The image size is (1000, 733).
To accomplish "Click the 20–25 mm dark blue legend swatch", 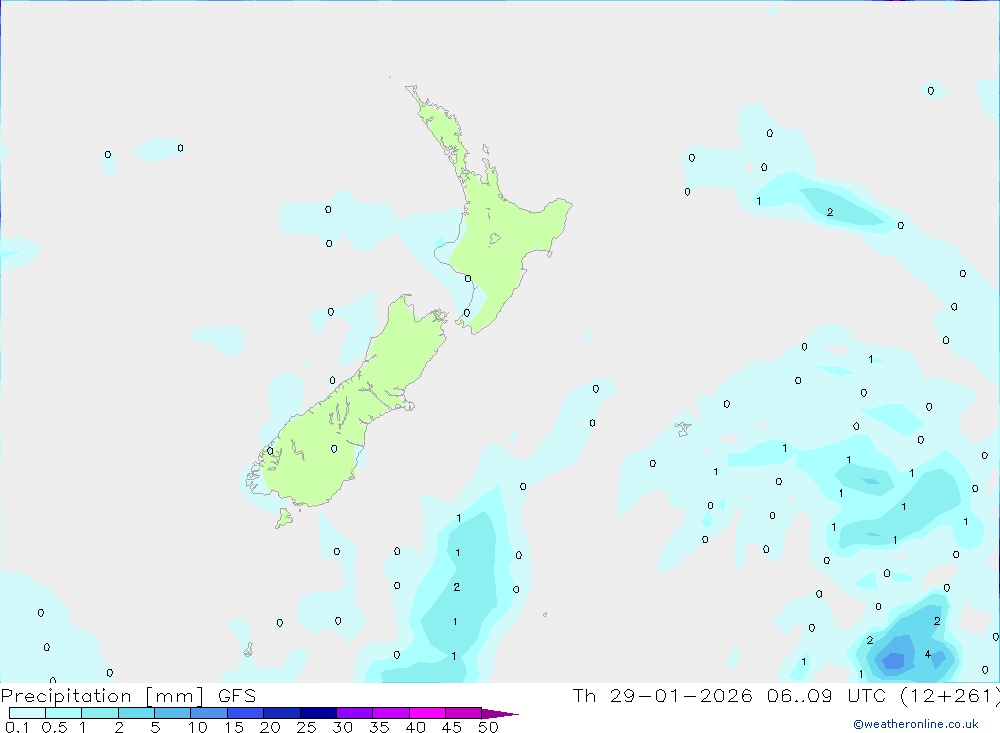I will point(282,713).
